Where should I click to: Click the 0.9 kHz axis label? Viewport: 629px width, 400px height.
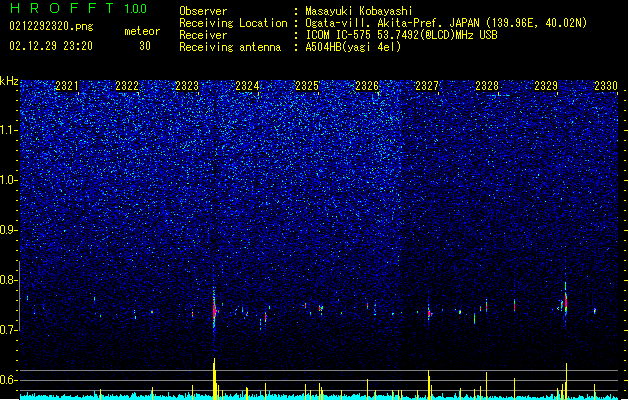(9, 230)
